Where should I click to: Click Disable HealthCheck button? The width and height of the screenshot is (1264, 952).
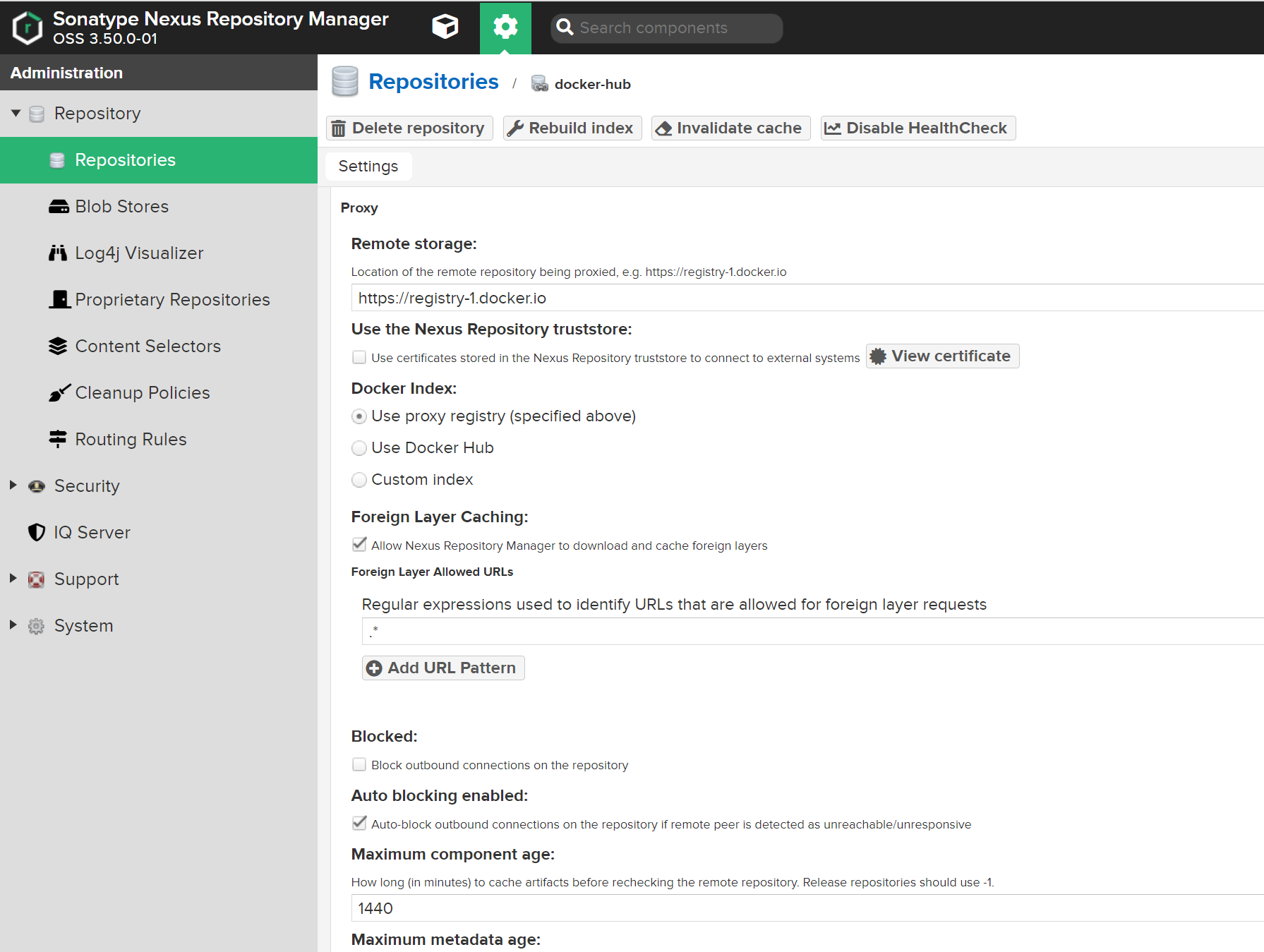[918, 128]
